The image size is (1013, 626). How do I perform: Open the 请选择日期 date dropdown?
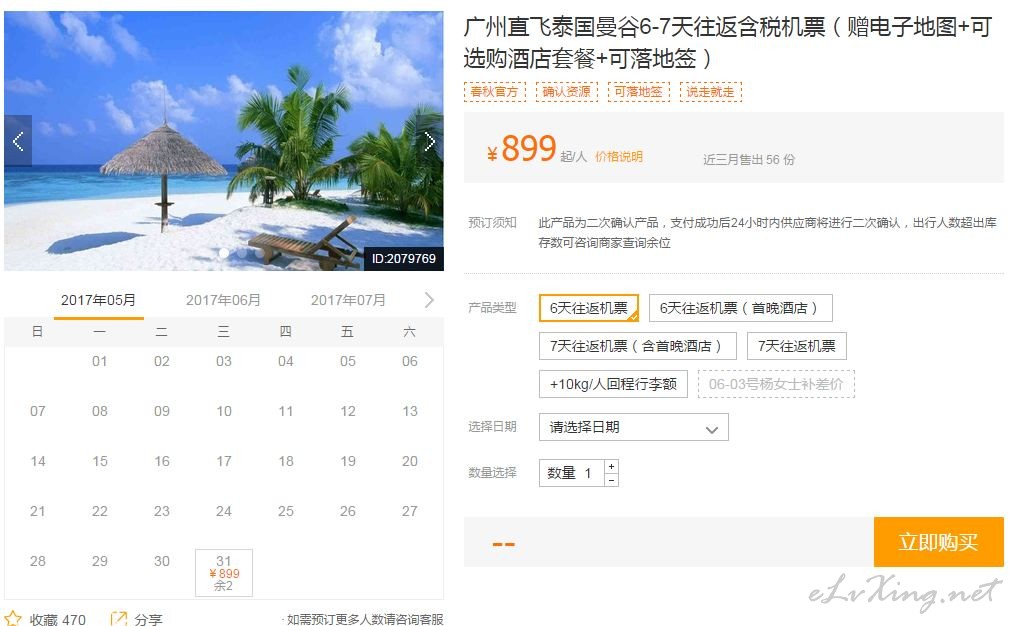(634, 427)
